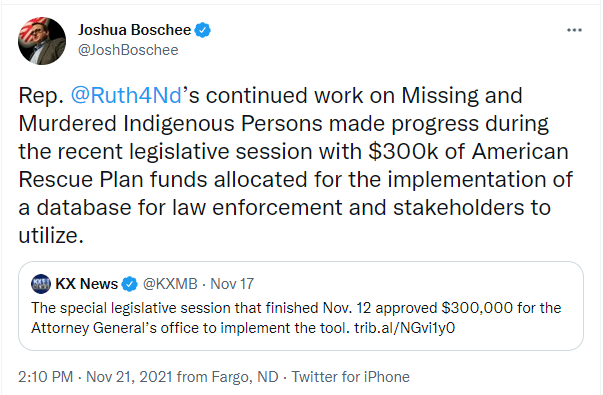This screenshot has height=395, width=603.
Task: Open the three-dot more options menu
Action: click(574, 30)
